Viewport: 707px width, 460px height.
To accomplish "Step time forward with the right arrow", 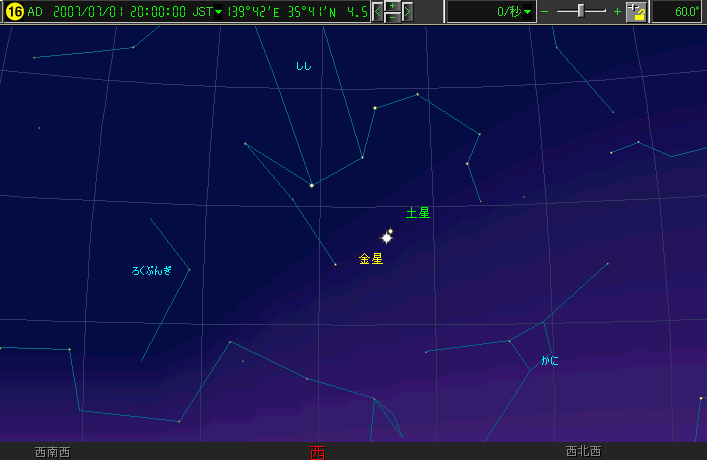I will click(x=407, y=12).
